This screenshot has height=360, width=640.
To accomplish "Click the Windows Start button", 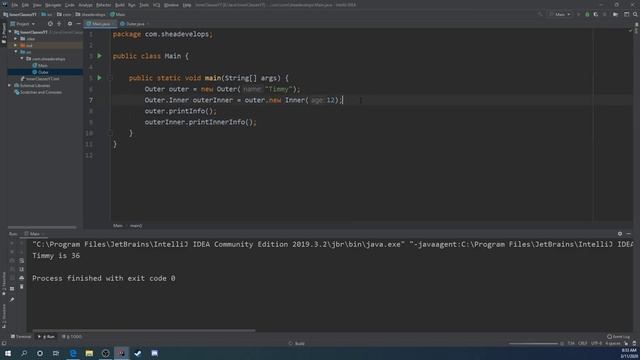I will coord(8,353).
